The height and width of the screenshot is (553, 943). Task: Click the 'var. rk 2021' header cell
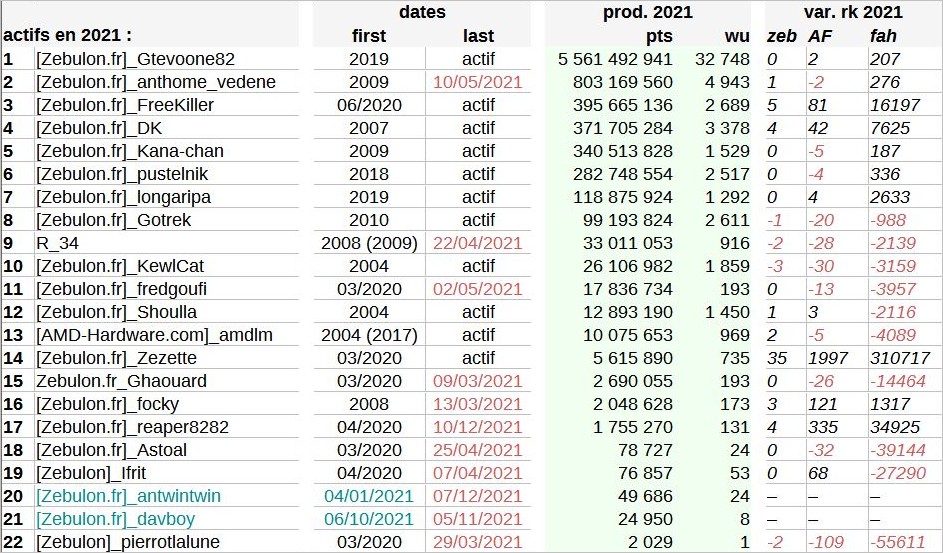pos(852,12)
